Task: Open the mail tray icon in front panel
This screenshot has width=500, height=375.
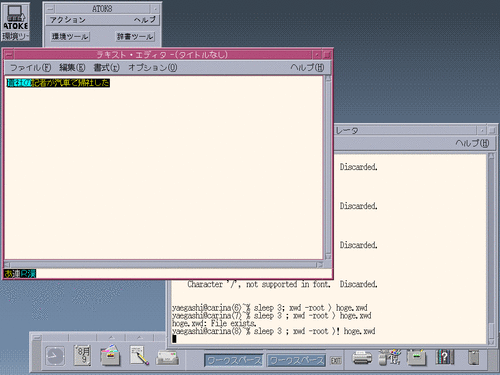Action: click(167, 358)
